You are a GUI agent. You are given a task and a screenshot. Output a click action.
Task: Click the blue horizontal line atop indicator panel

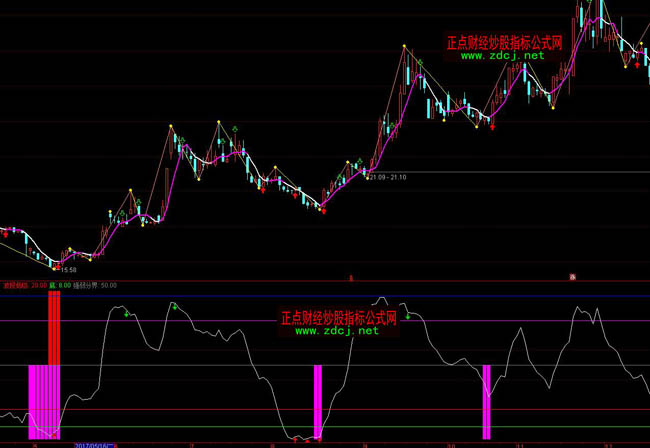[x=325, y=296]
